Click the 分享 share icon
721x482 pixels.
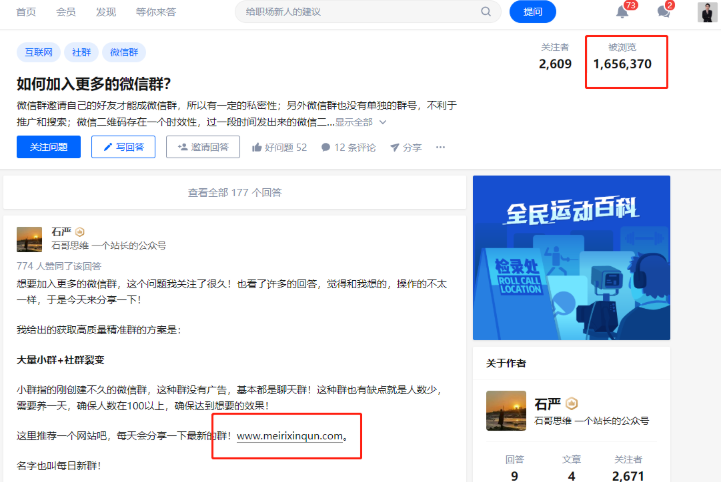click(395, 147)
